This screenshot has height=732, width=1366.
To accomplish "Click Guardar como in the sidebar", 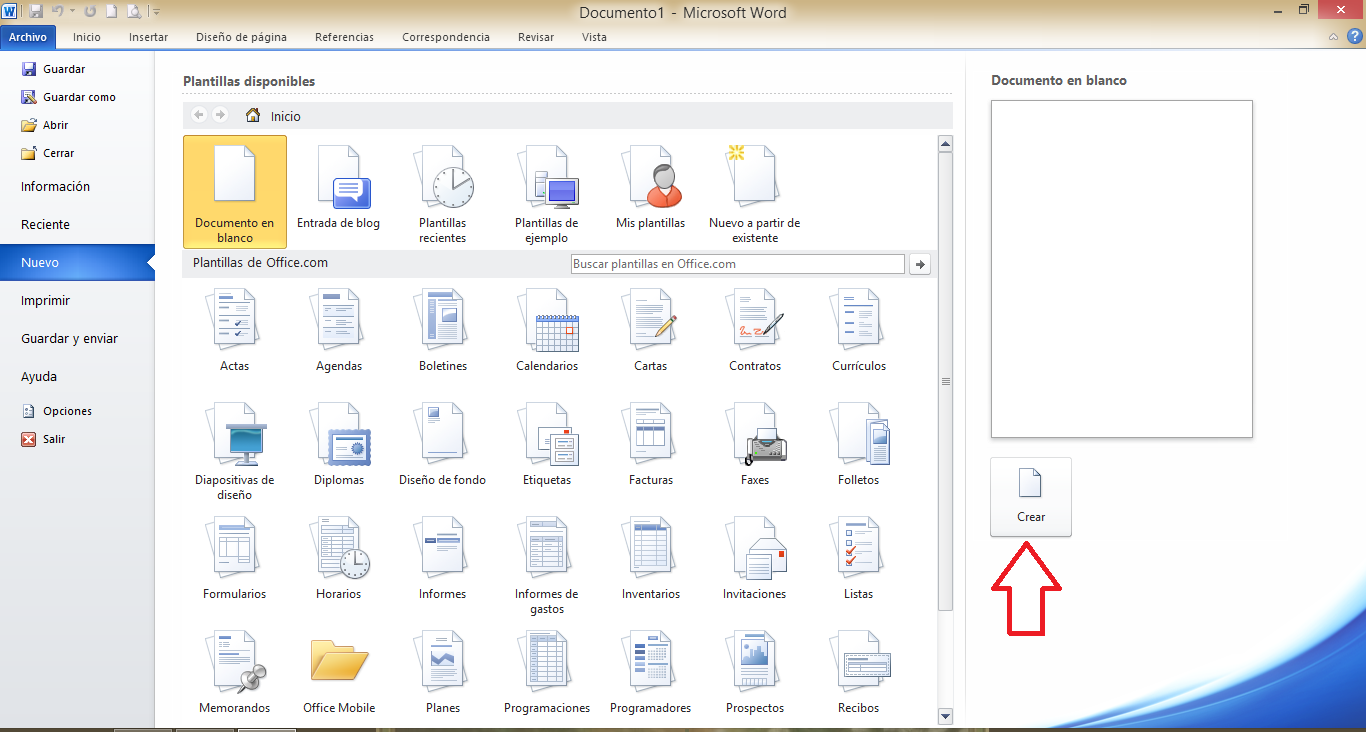I will pos(79,97).
